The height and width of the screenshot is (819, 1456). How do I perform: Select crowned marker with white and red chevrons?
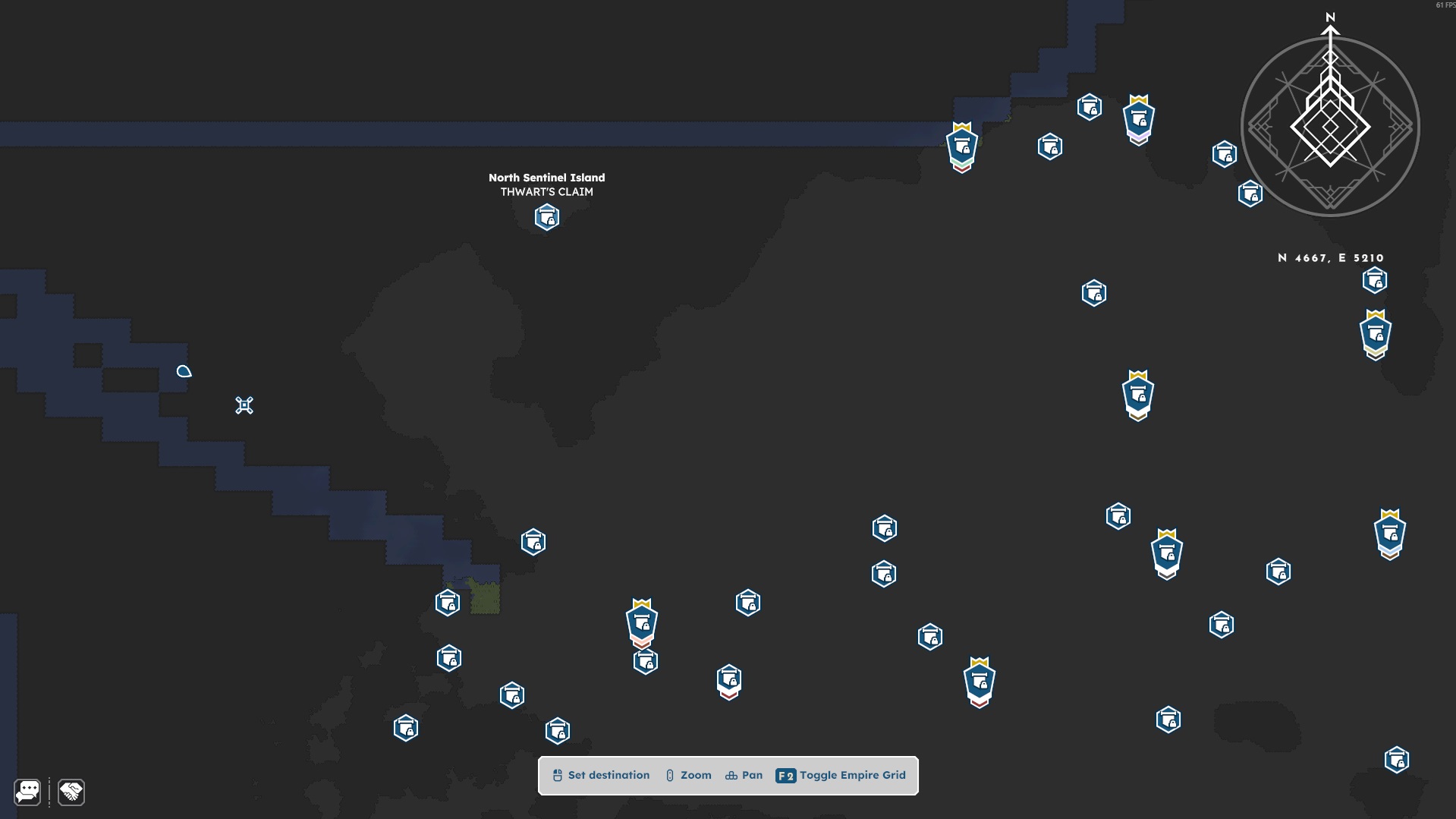click(980, 682)
